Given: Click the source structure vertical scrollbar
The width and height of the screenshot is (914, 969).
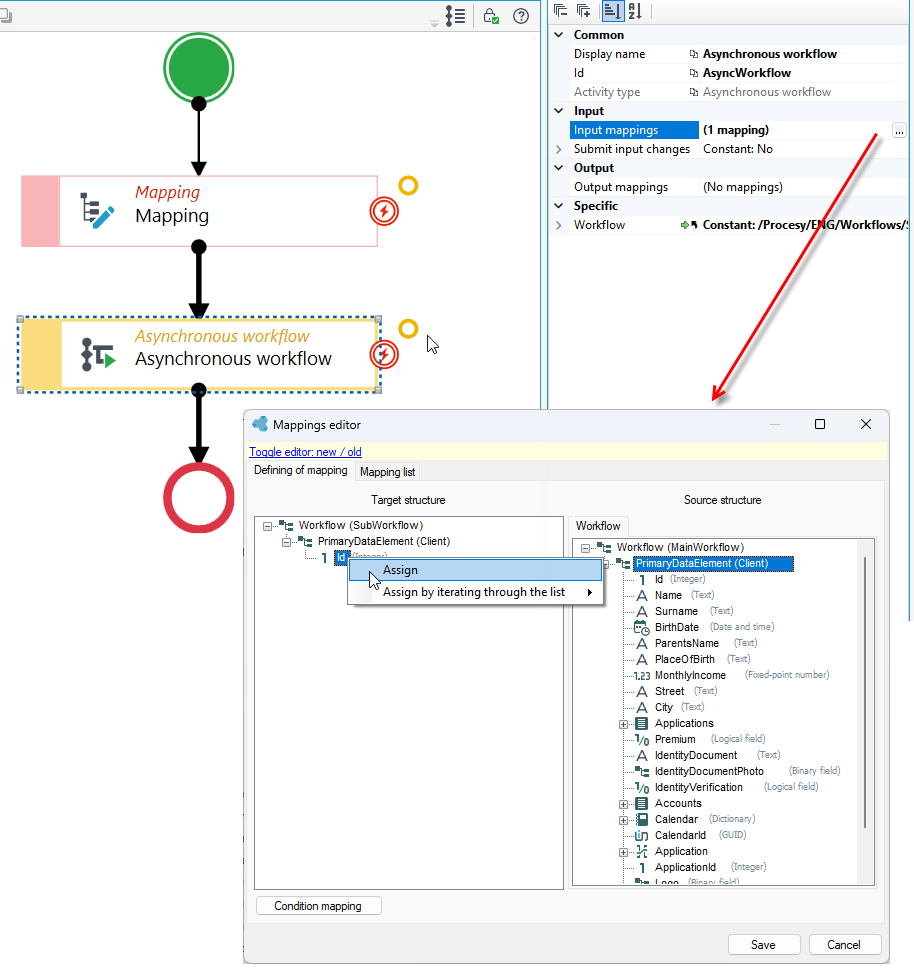Looking at the screenshot, I should coord(865,692).
